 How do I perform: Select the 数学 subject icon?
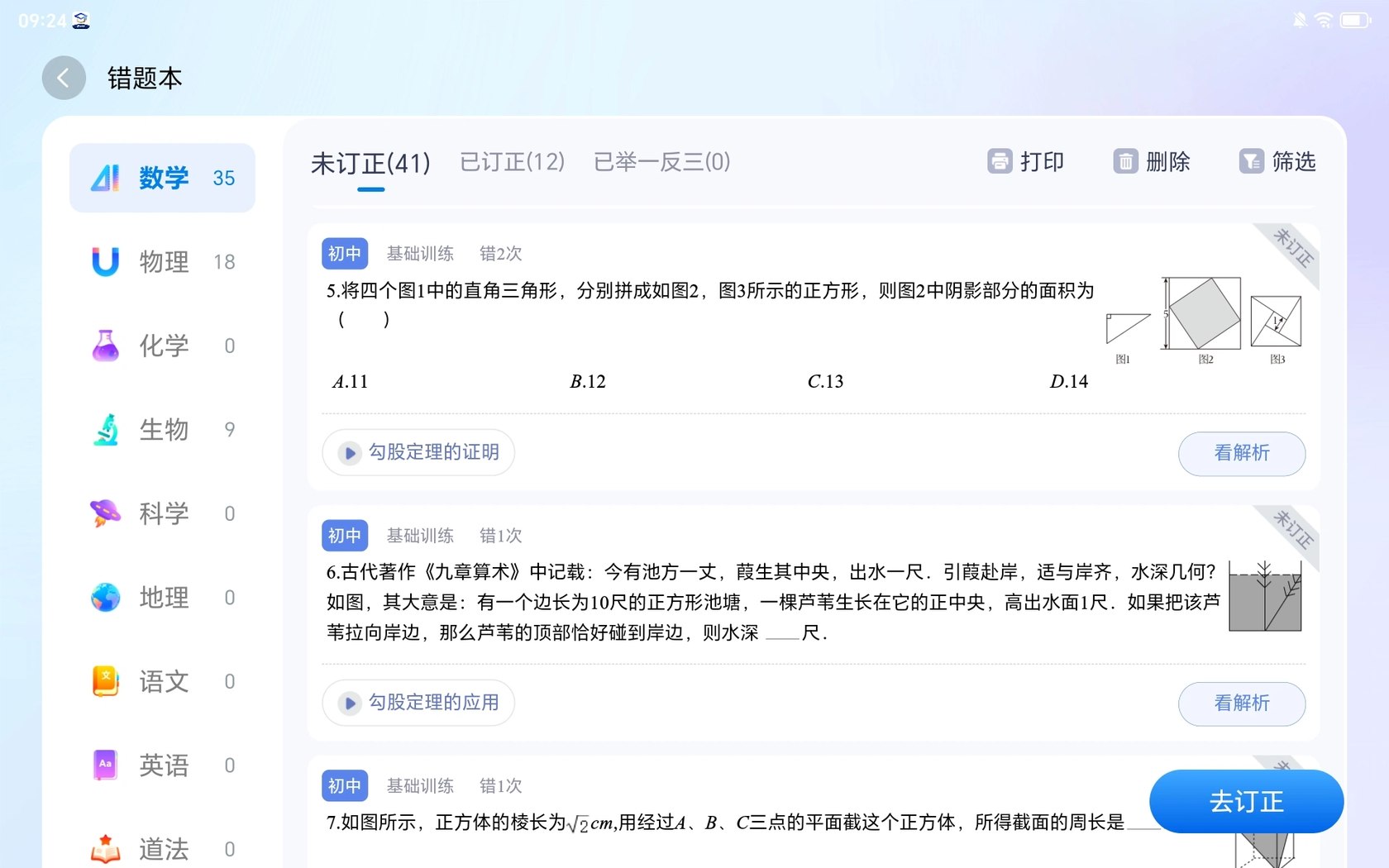tap(105, 178)
